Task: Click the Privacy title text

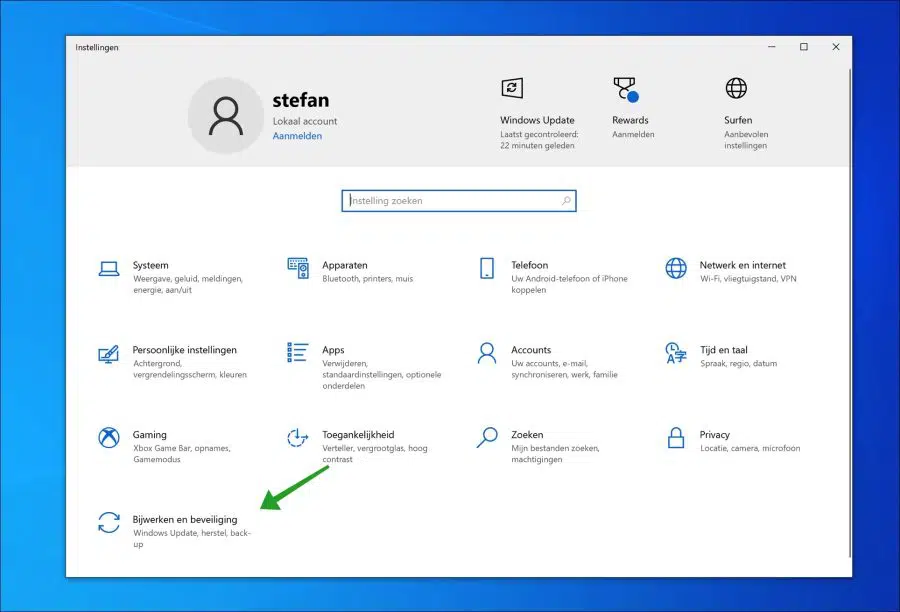Action: click(714, 435)
